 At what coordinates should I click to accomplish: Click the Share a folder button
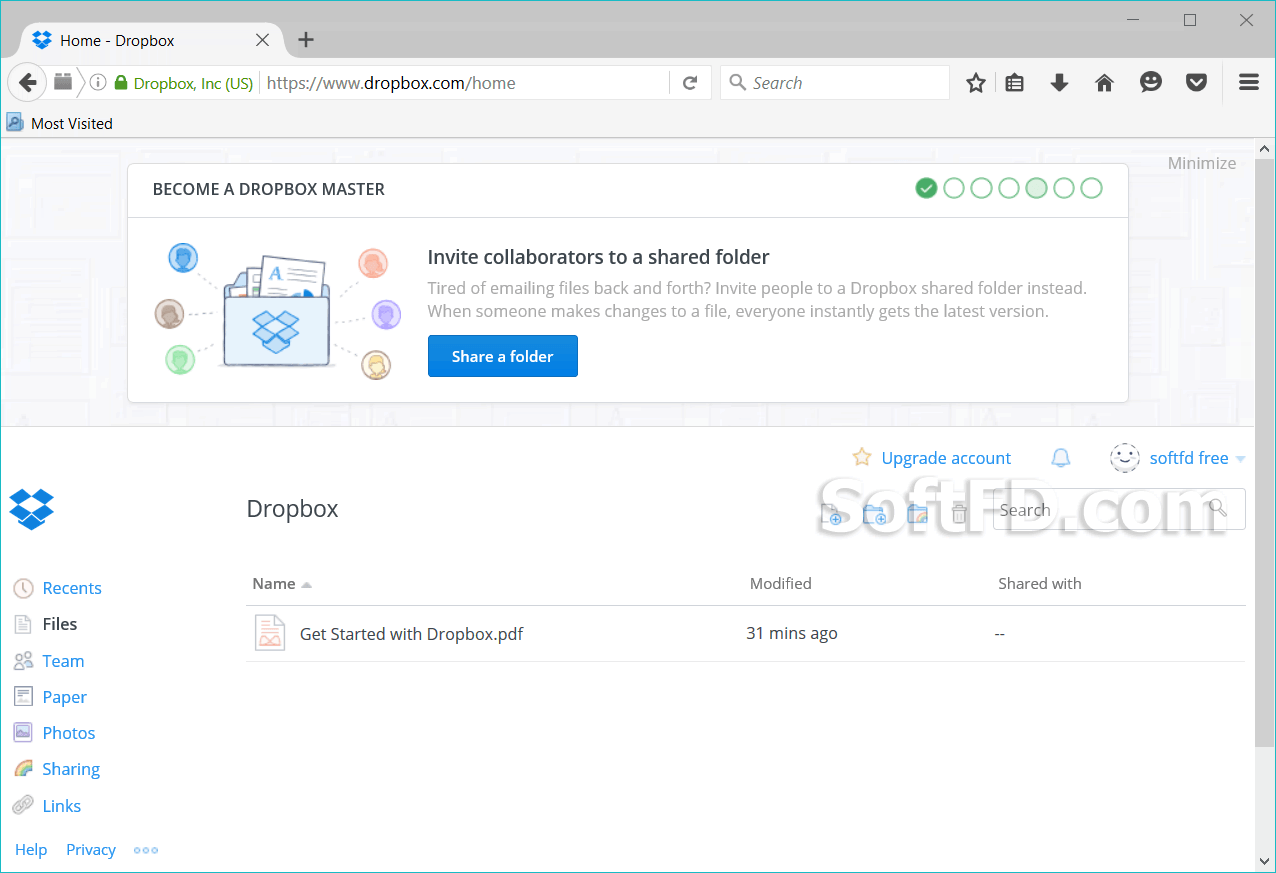pyautogui.click(x=502, y=356)
